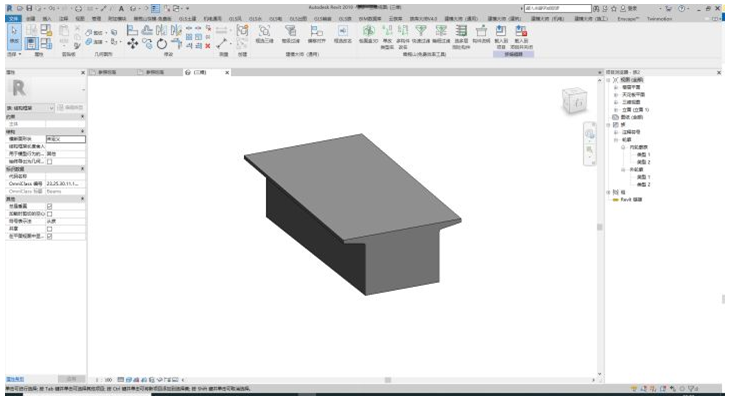The image size is (731, 398).
Task: Collapse the 约束 section in Properties
Action: [83, 117]
